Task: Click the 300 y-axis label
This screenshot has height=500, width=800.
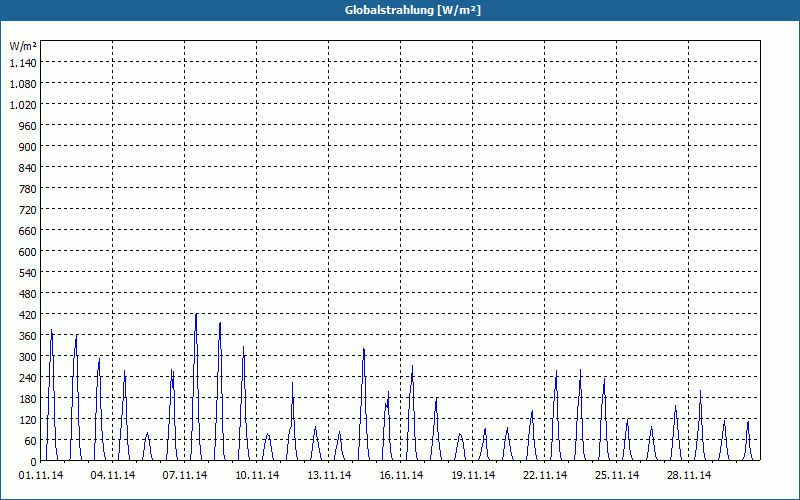Action: [x=28, y=357]
